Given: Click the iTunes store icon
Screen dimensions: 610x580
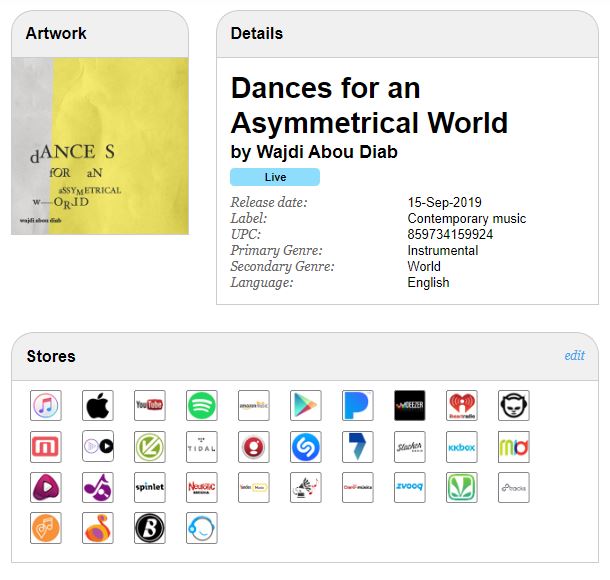Looking at the screenshot, I should (46, 405).
